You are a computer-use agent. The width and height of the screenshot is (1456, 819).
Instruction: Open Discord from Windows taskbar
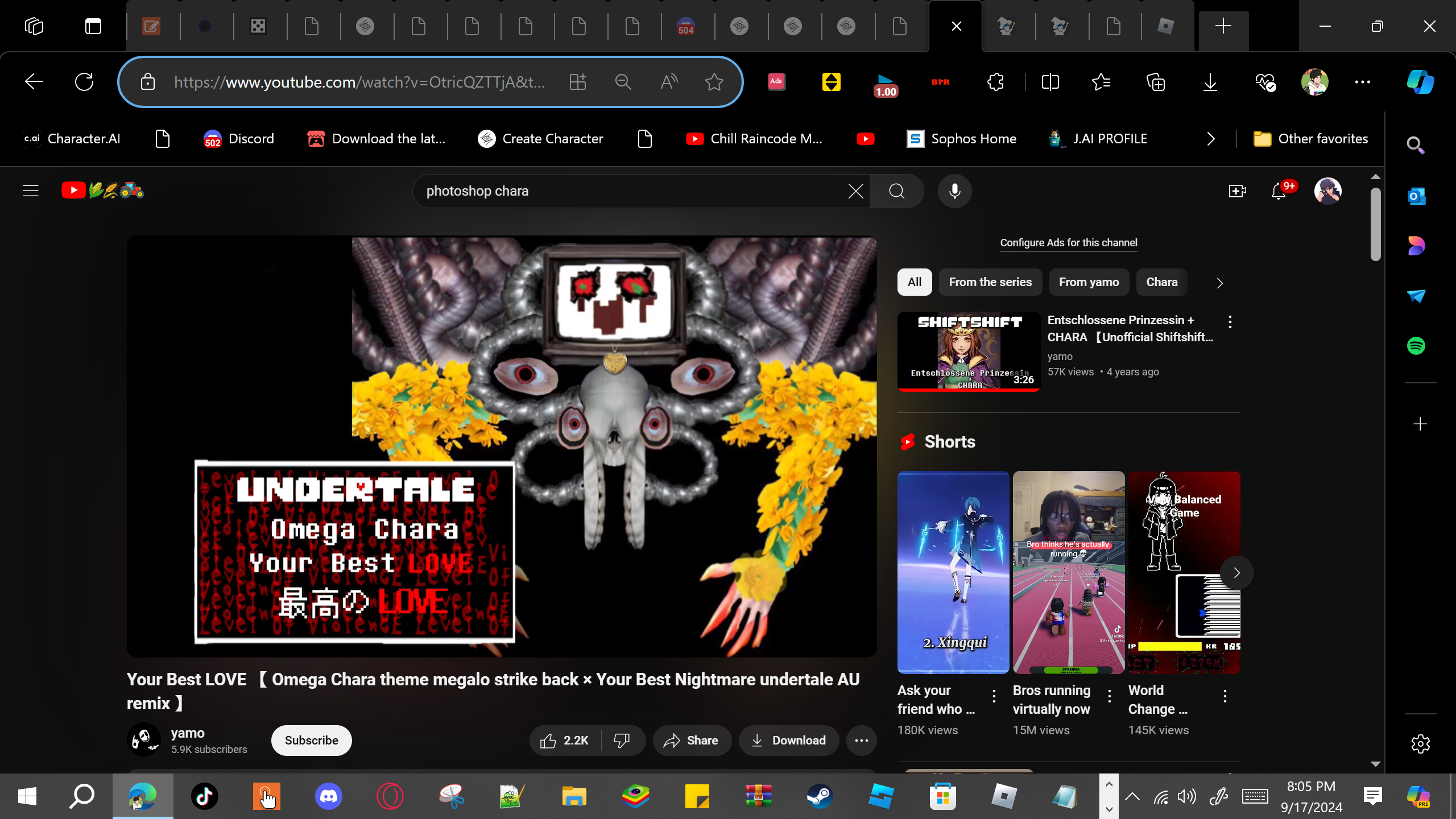[328, 796]
